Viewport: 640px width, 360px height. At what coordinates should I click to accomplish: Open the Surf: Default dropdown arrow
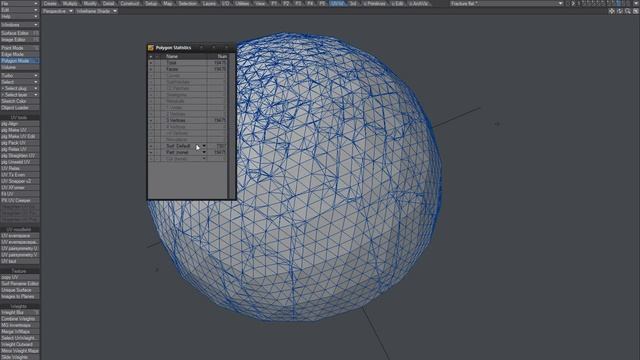point(204,146)
